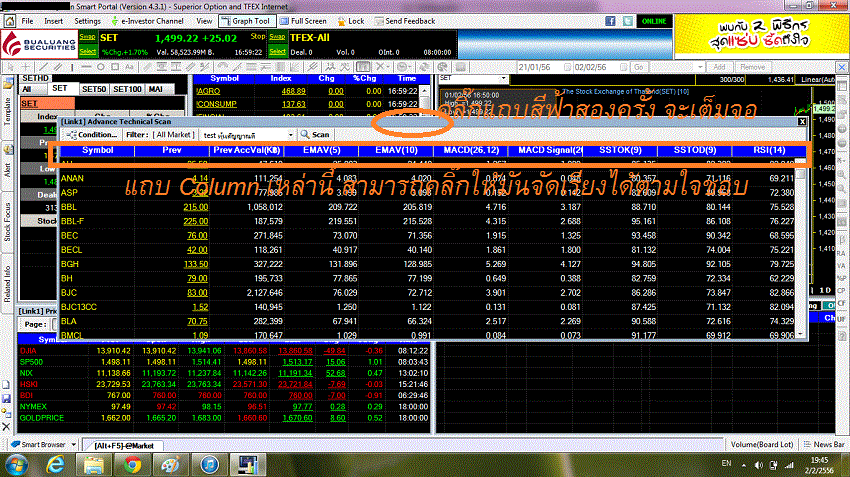850x477 pixels.
Task: Select the arrow pointer drawing tool
Action: coord(10,67)
